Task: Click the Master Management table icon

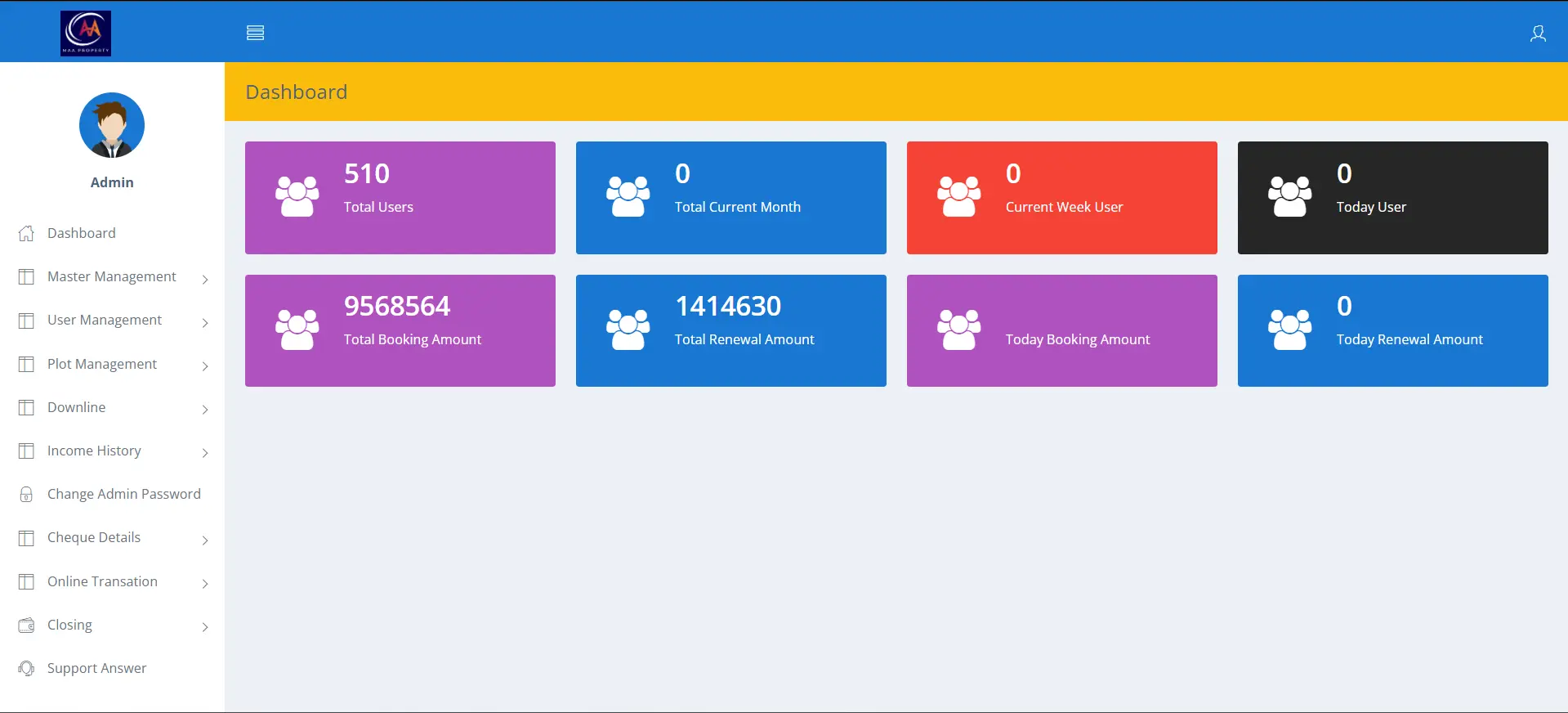Action: click(x=26, y=276)
